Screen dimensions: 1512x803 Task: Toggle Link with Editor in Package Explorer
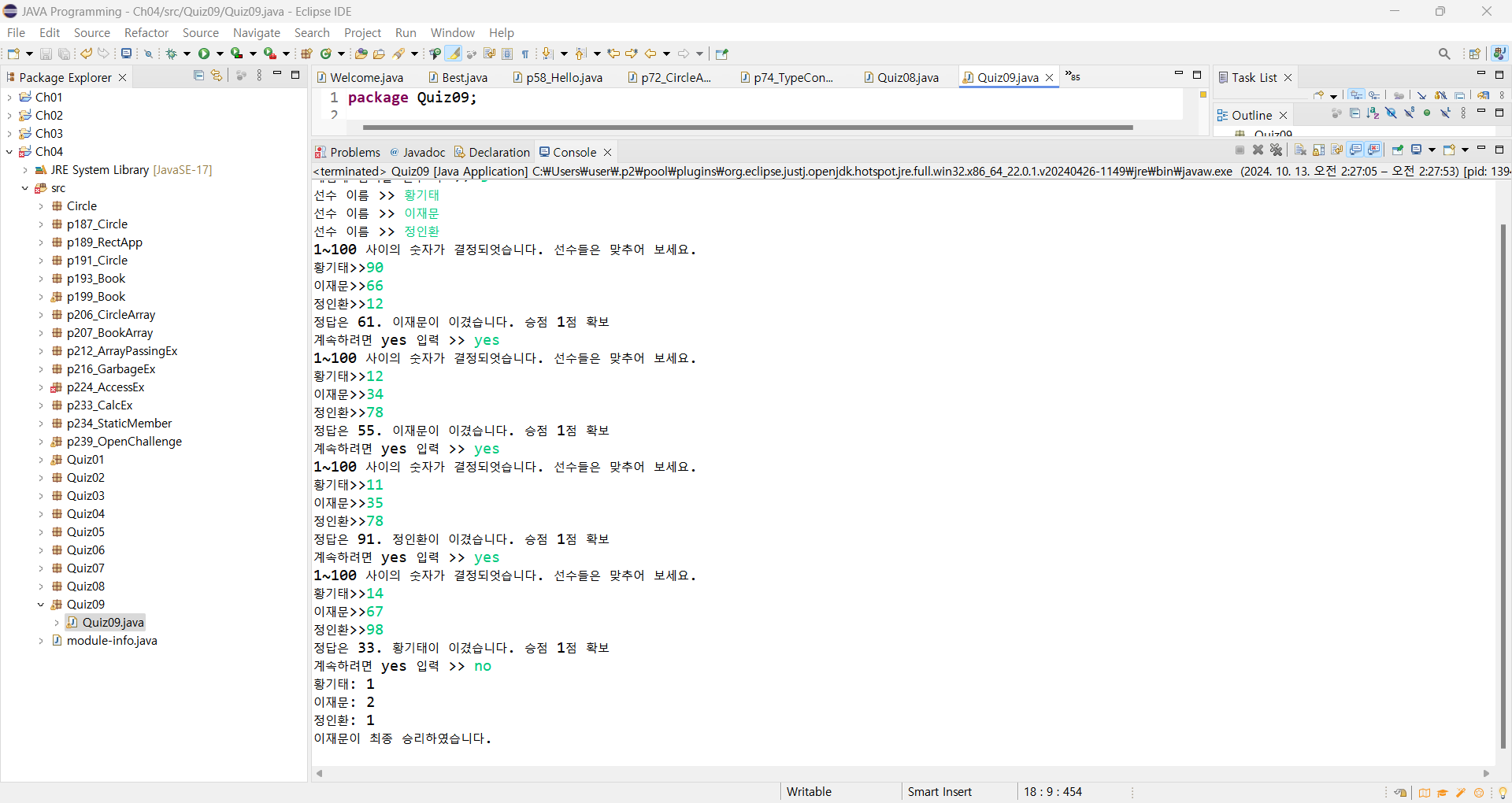pyautogui.click(x=217, y=76)
